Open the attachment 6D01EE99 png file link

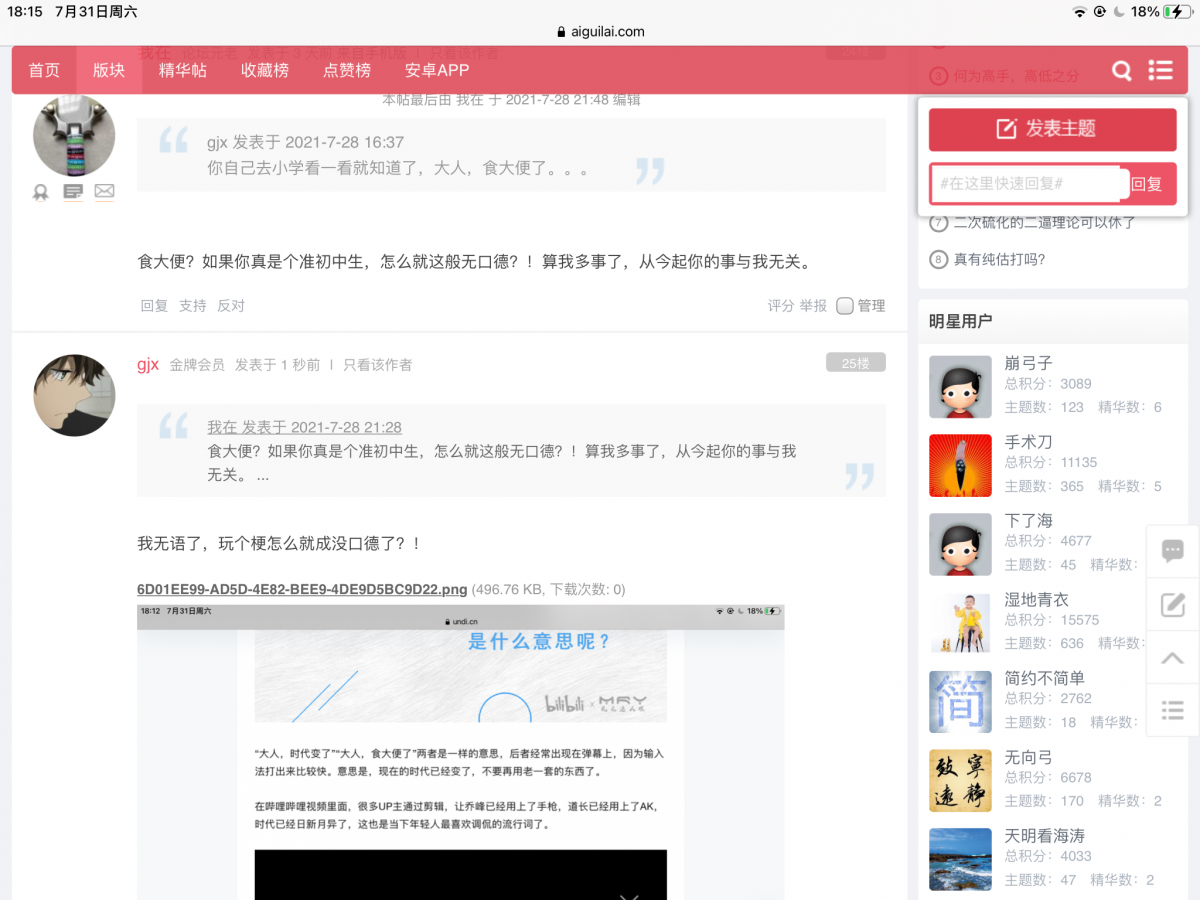coord(302,589)
